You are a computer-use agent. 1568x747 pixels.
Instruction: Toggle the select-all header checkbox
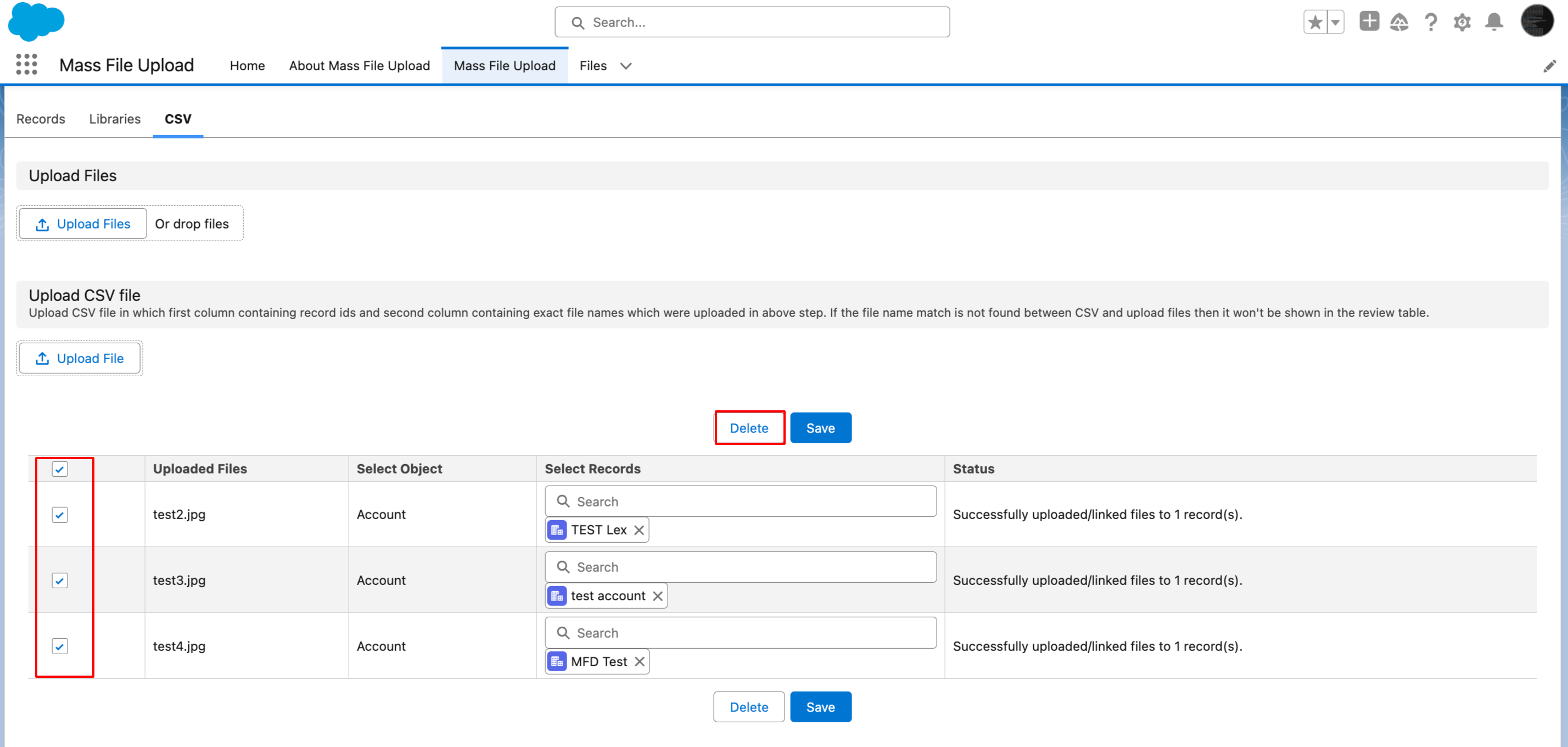pyautogui.click(x=60, y=469)
